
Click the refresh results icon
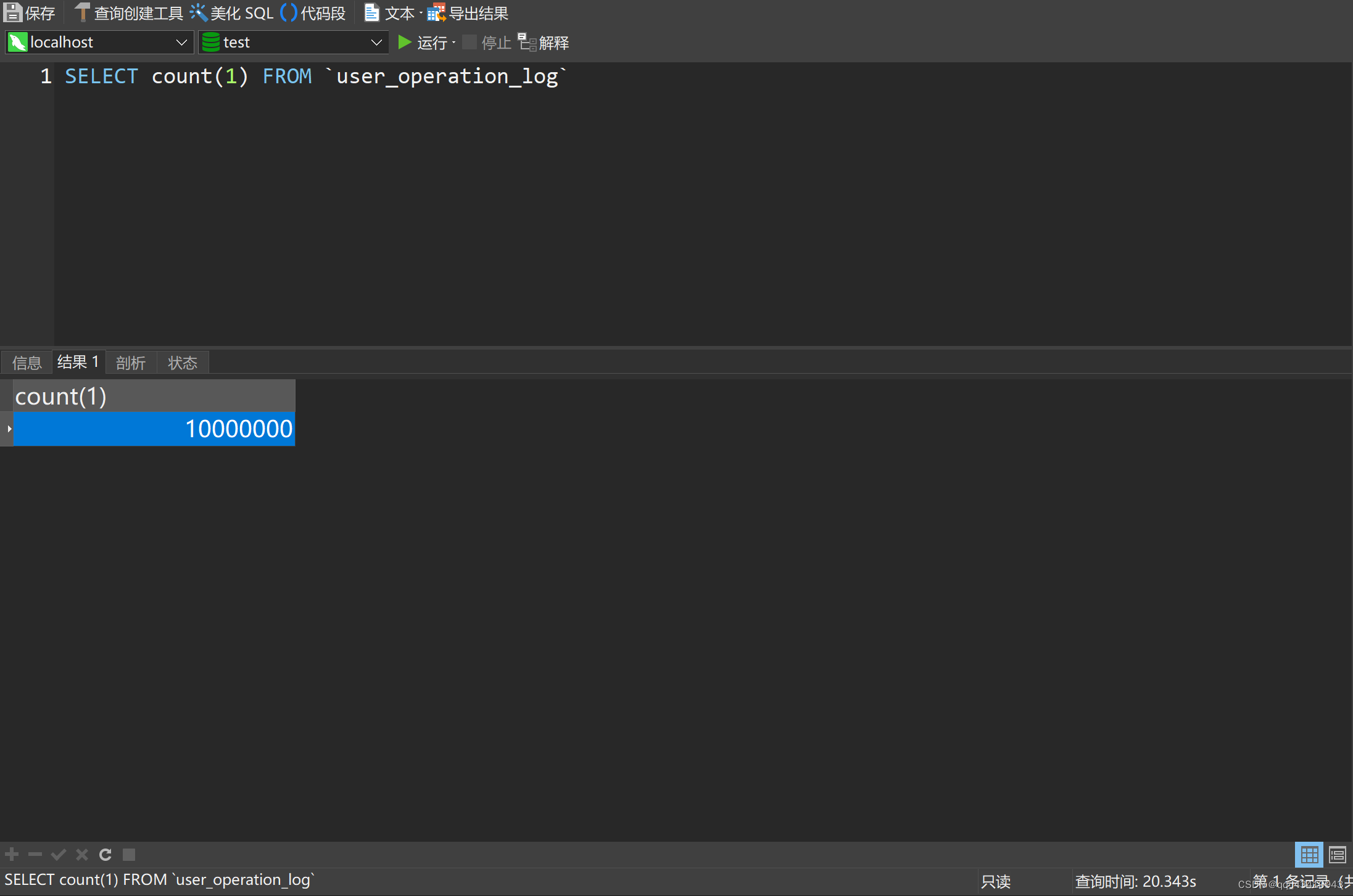point(106,854)
